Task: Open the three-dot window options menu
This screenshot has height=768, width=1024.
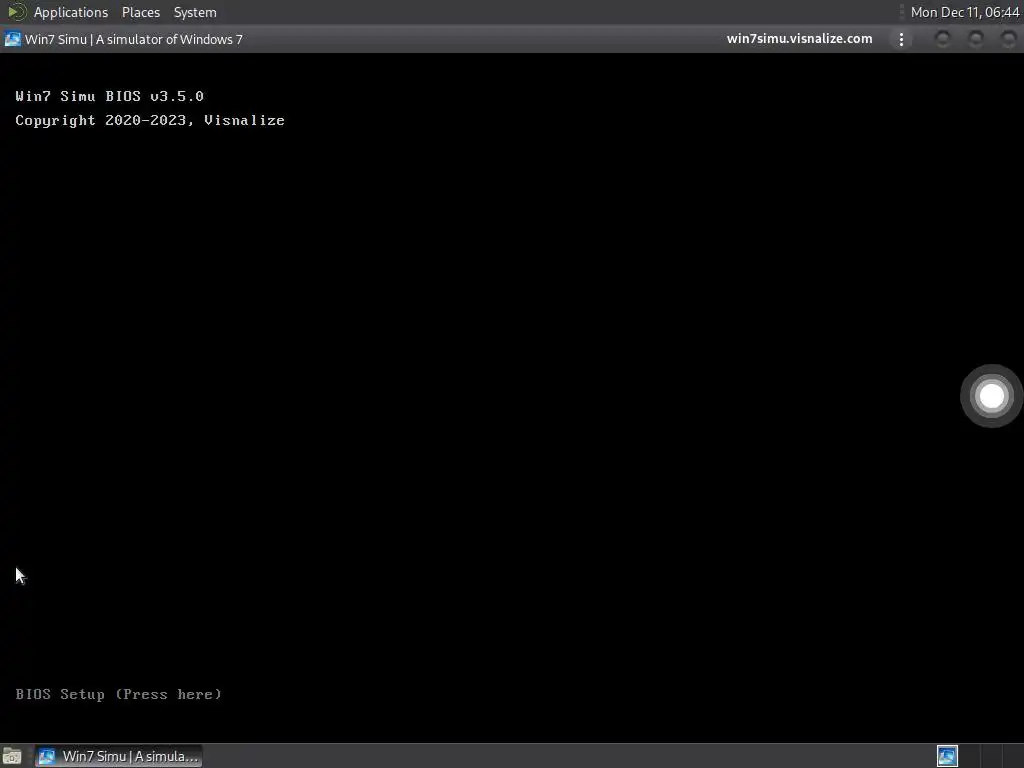Action: pyautogui.click(x=901, y=39)
